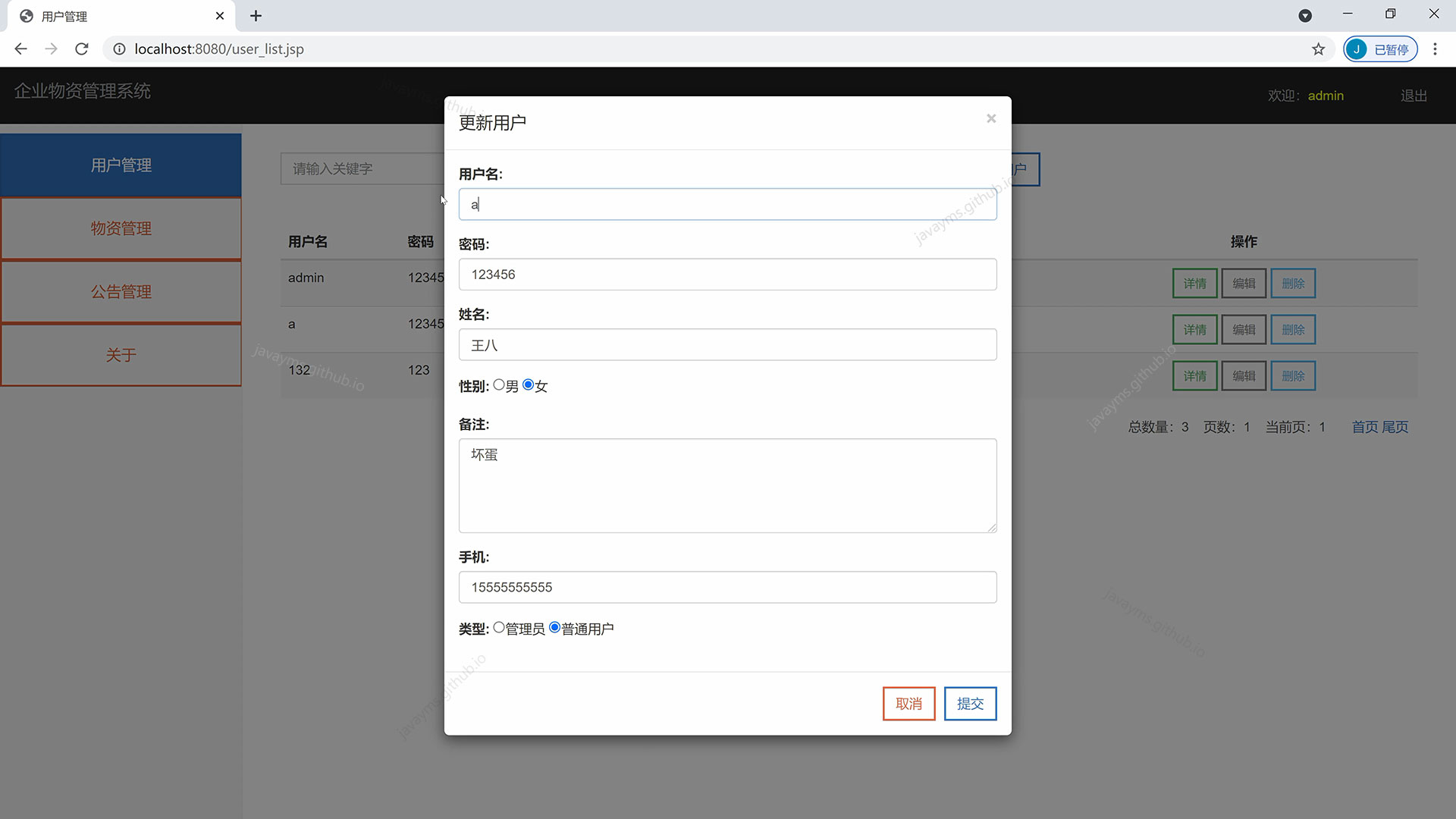
Task: Select the 女 gender radio button
Action: [x=529, y=385]
